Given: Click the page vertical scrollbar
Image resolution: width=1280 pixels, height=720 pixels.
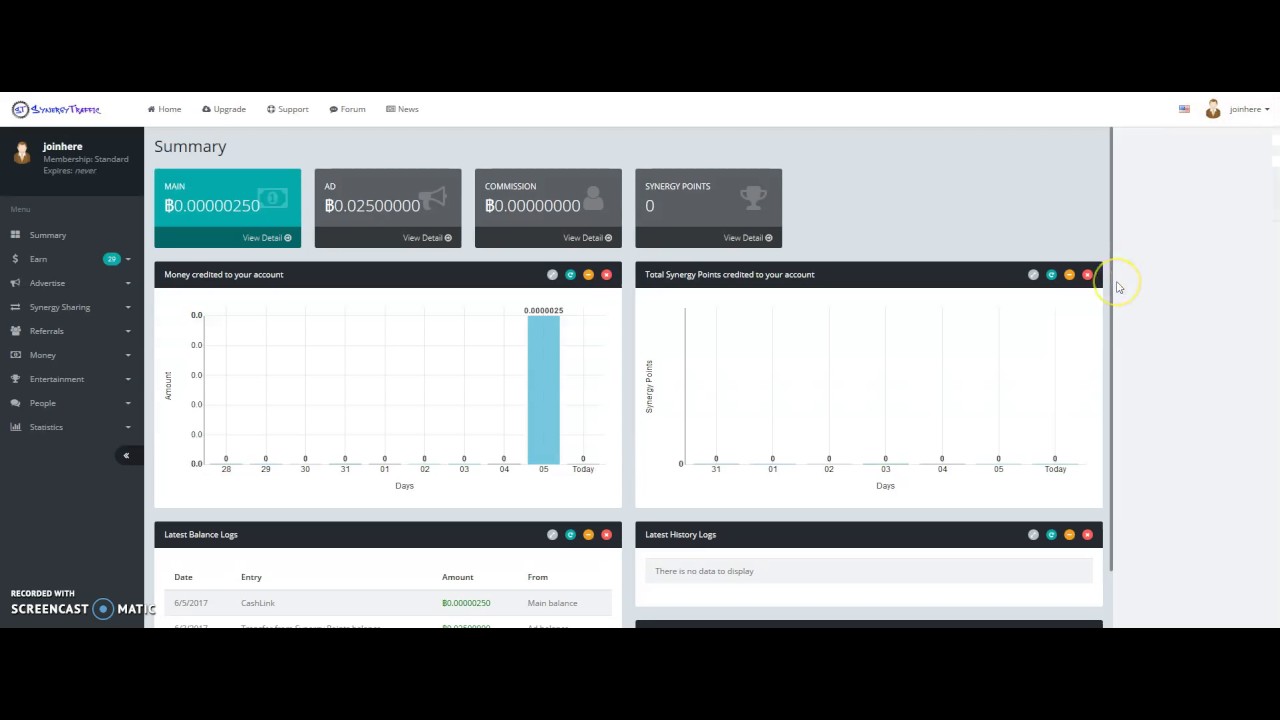Looking at the screenshot, I should tap(1110, 350).
